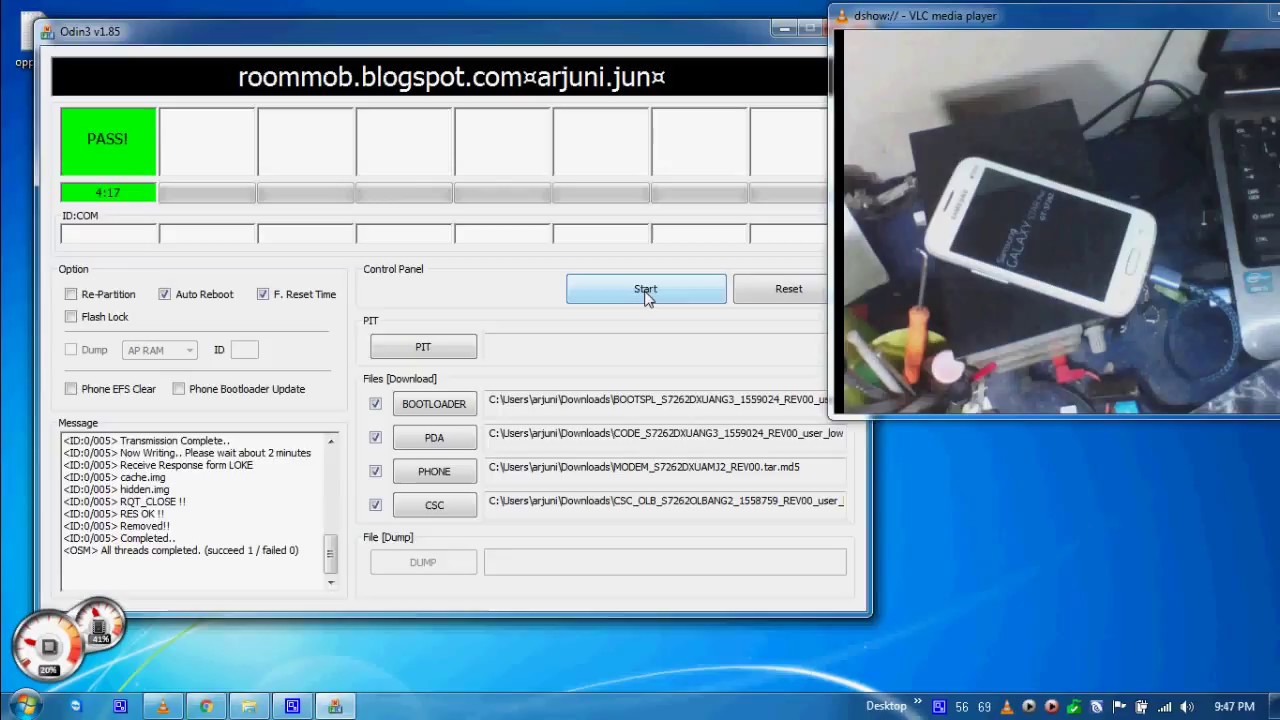Select 'All threads completed' log line
1280x720 pixels.
[181, 551]
